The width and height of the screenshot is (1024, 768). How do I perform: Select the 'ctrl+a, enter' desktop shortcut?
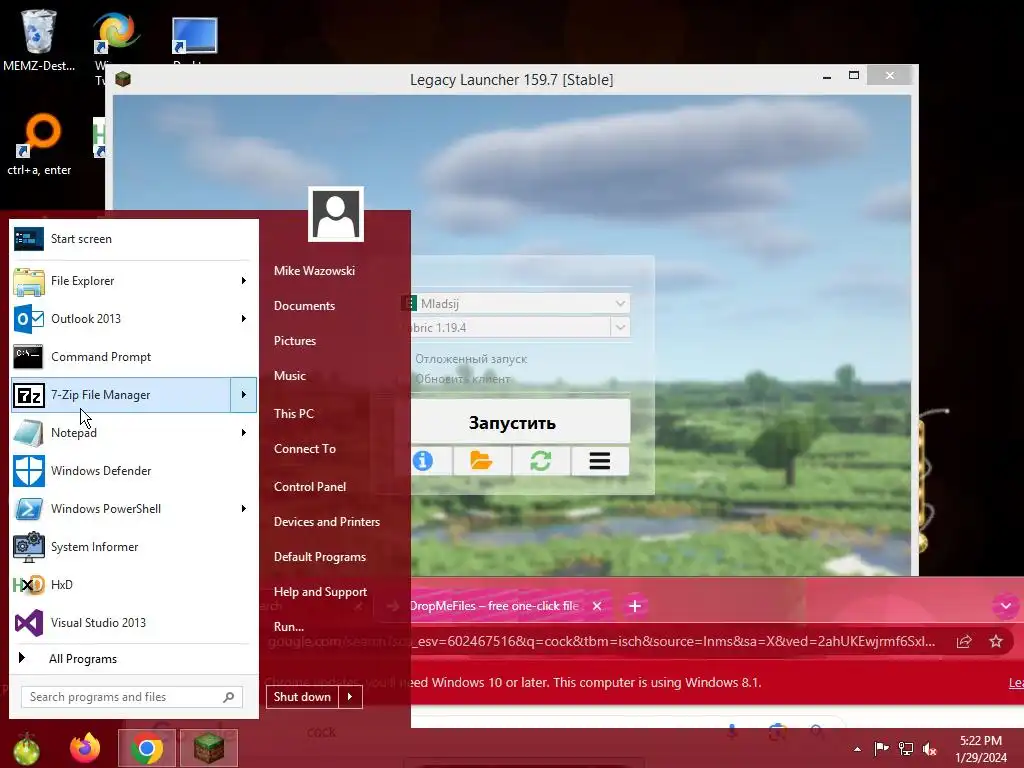[39, 145]
